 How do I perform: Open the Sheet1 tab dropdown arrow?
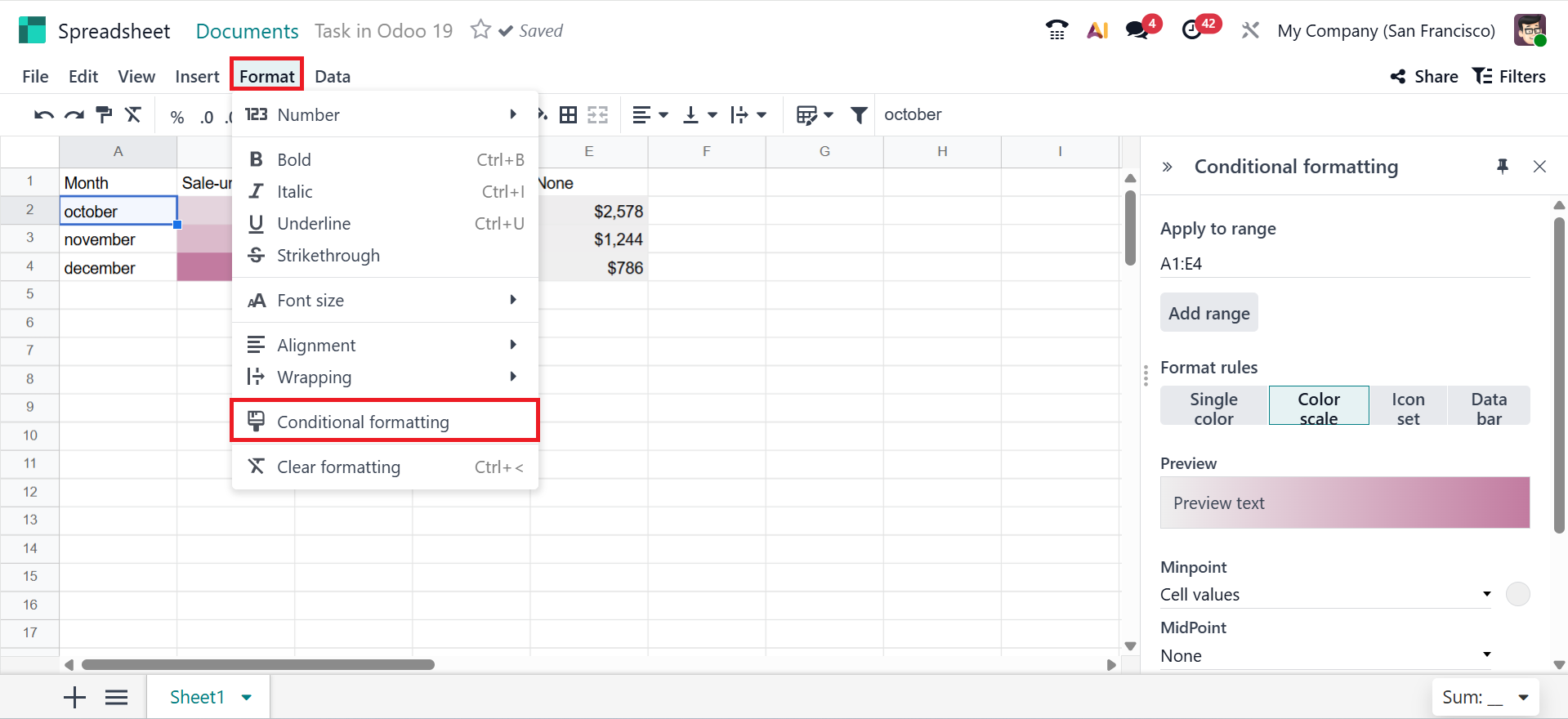247,697
